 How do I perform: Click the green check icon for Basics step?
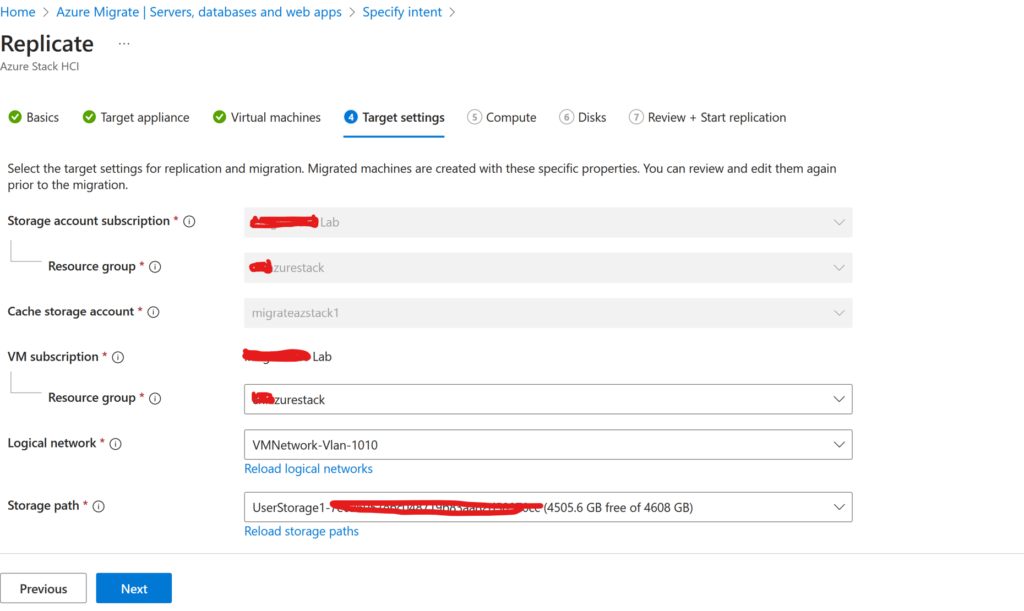coord(15,117)
